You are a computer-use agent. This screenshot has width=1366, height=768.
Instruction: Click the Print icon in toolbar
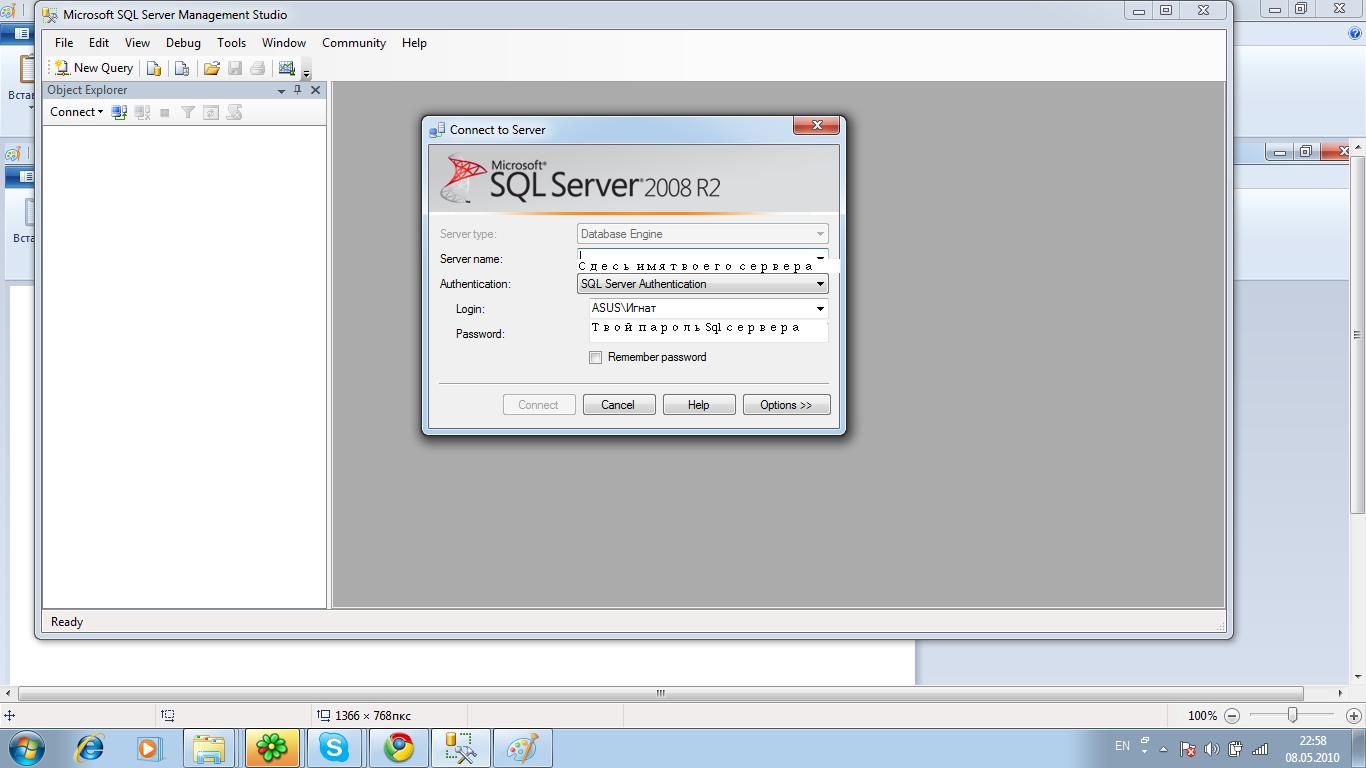[x=258, y=68]
